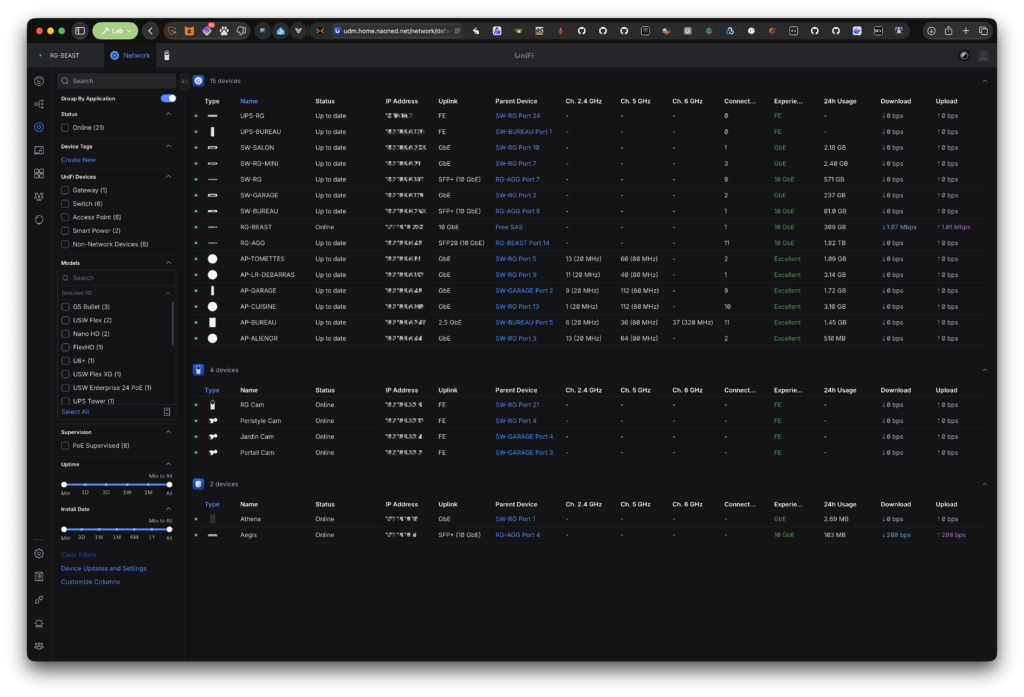
Task: Open the Client Devices icon in navigation rail
Action: (x=39, y=150)
